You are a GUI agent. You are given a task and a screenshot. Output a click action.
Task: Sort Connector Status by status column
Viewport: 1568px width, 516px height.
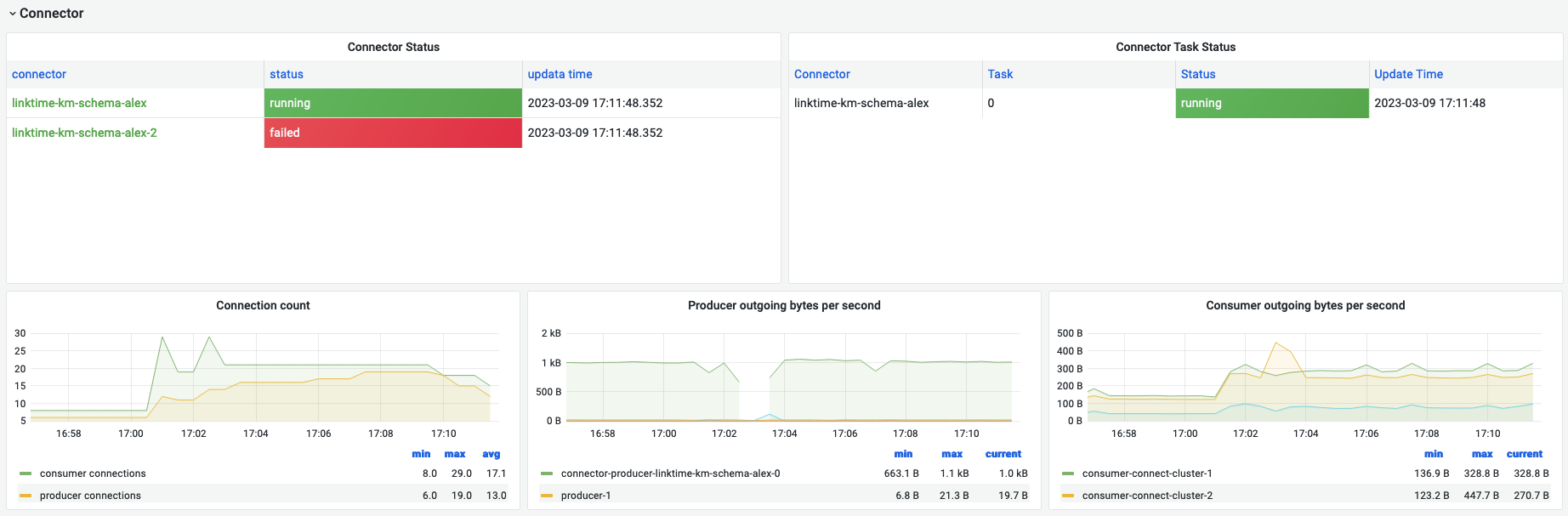[x=287, y=74]
